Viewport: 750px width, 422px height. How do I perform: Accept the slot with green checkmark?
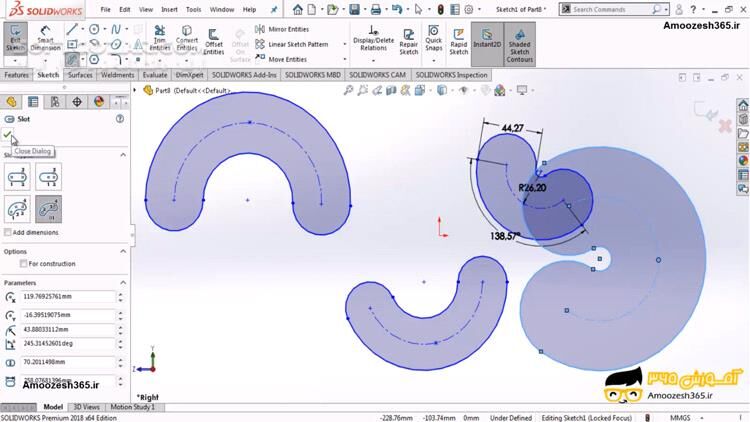8,134
